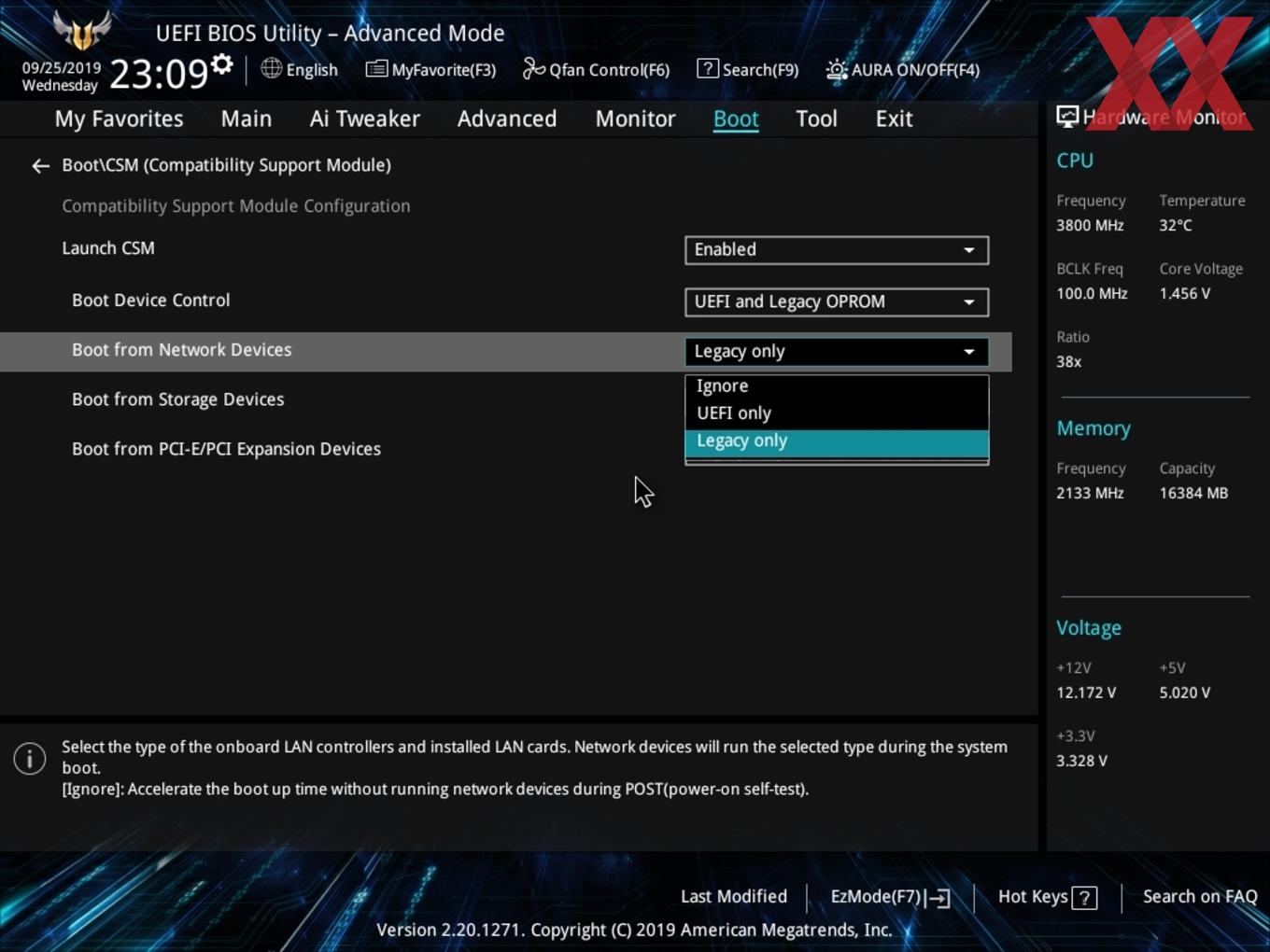Click Ratio value 38x

[1068, 362]
